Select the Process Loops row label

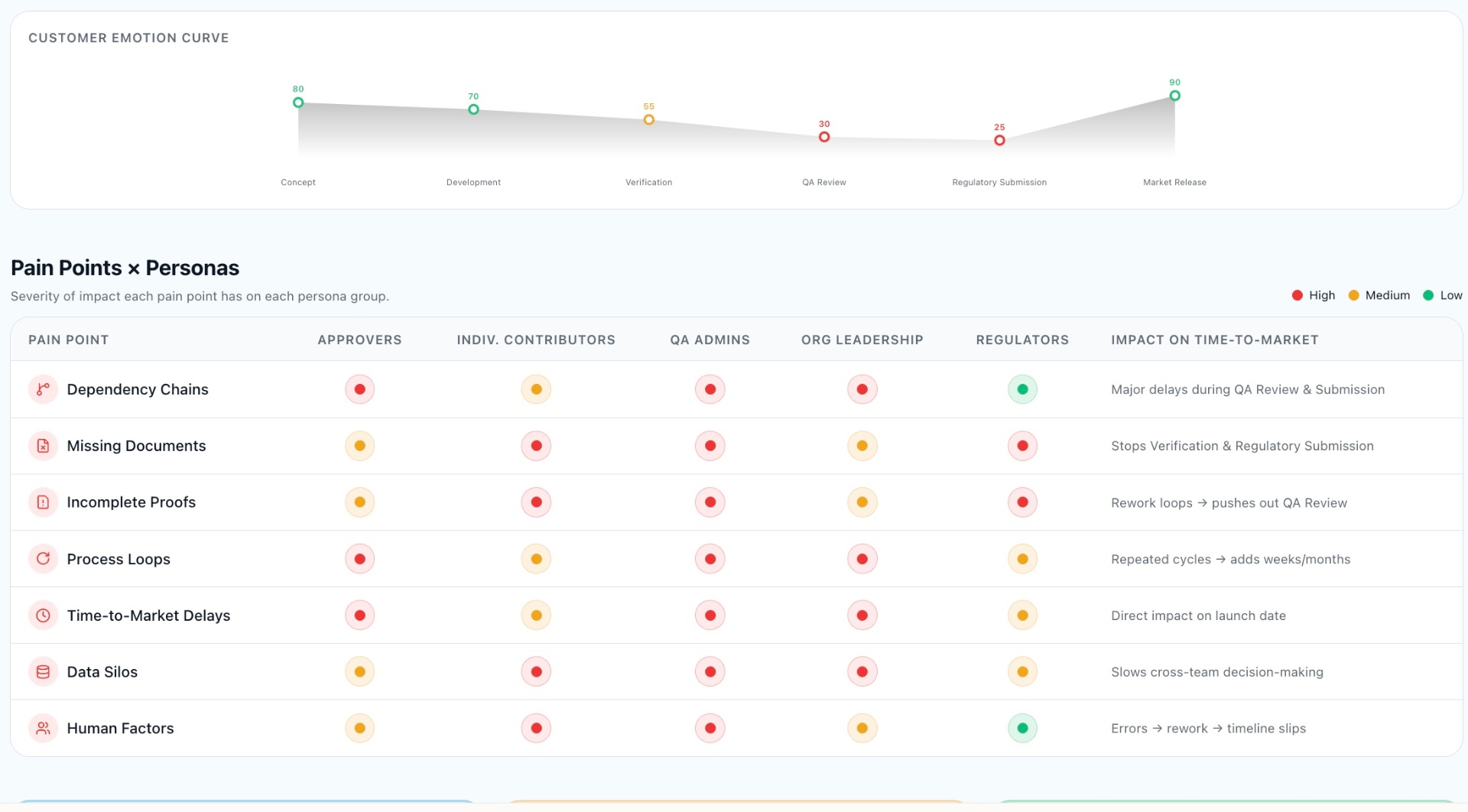click(x=119, y=559)
